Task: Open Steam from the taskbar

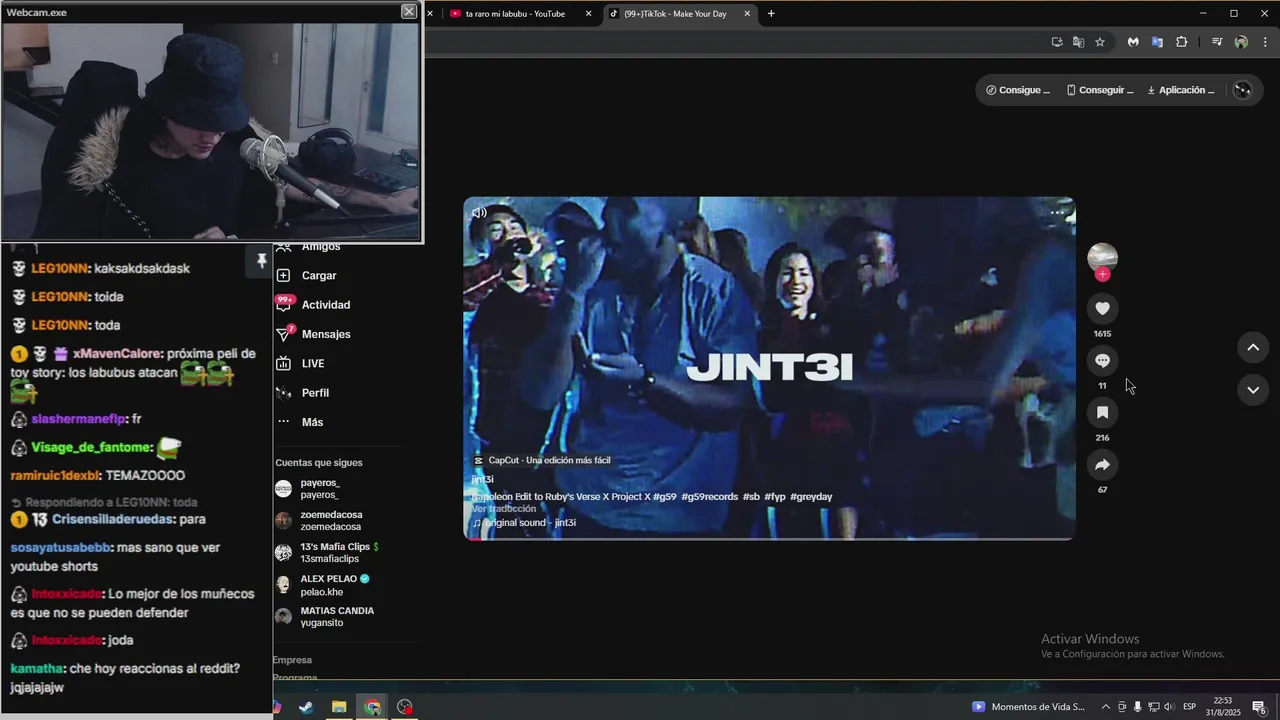Action: click(x=305, y=707)
